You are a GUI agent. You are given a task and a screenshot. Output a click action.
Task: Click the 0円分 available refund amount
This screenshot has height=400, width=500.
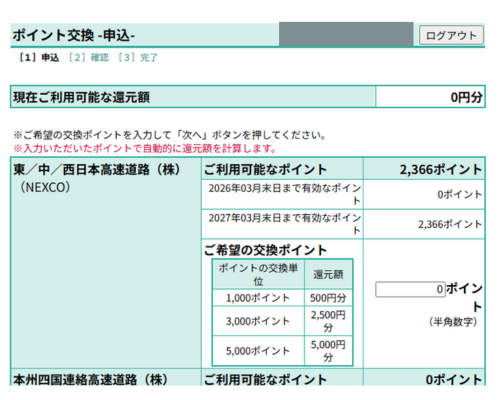[466, 97]
